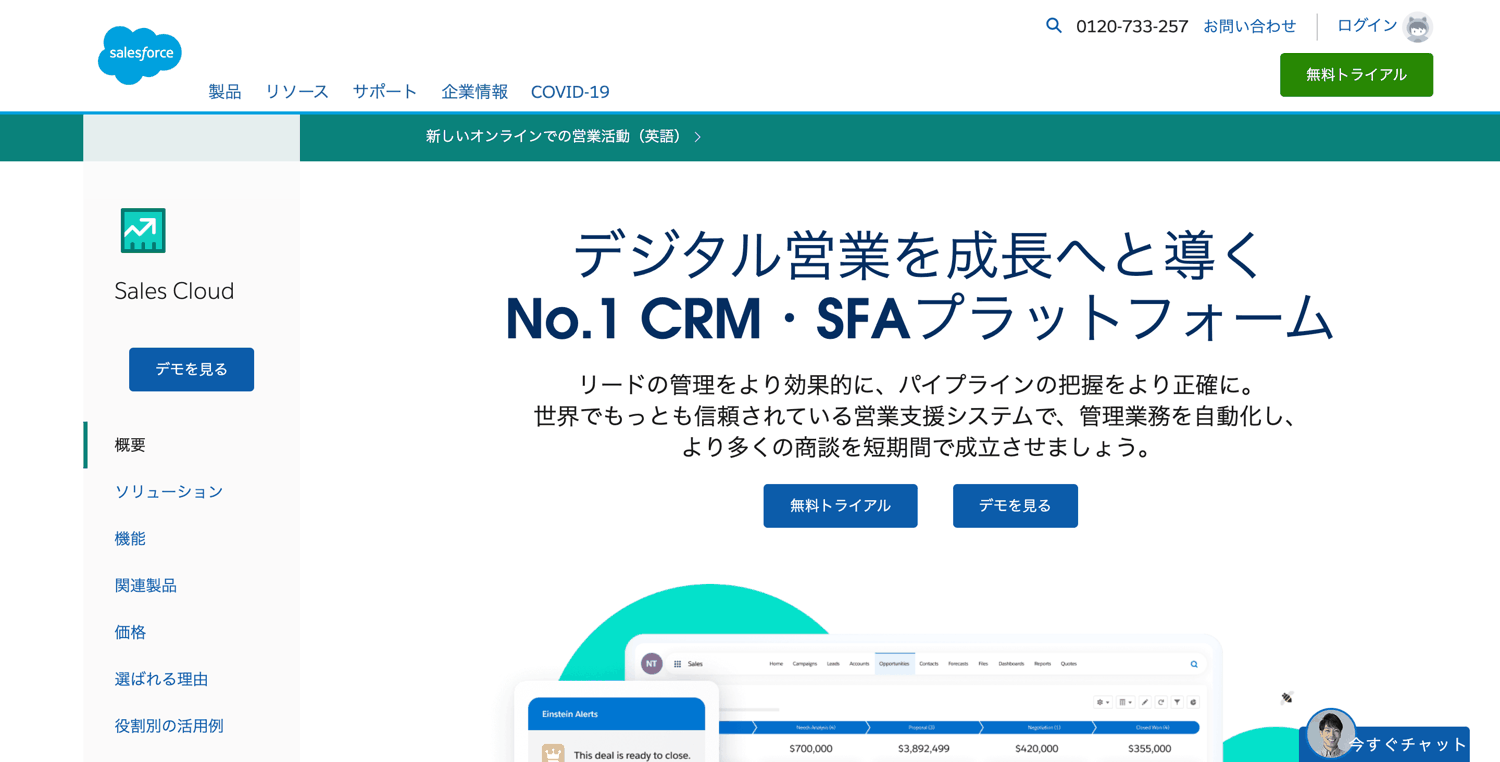Screen dimensions: 1500x762
Task: Open the 企業情報 navigation menu
Action: click(x=475, y=92)
